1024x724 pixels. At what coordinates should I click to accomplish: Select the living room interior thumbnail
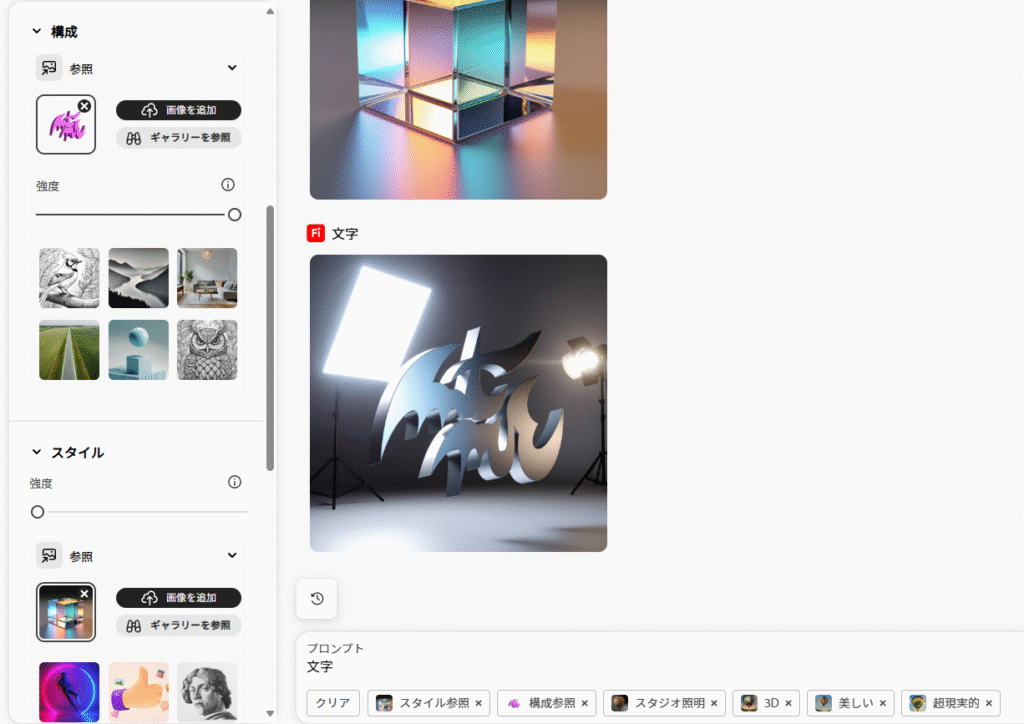pyautogui.click(x=207, y=278)
